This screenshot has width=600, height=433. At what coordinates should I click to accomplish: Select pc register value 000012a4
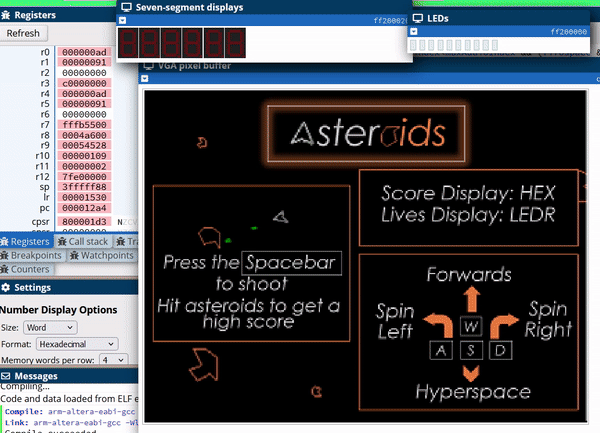[84, 208]
